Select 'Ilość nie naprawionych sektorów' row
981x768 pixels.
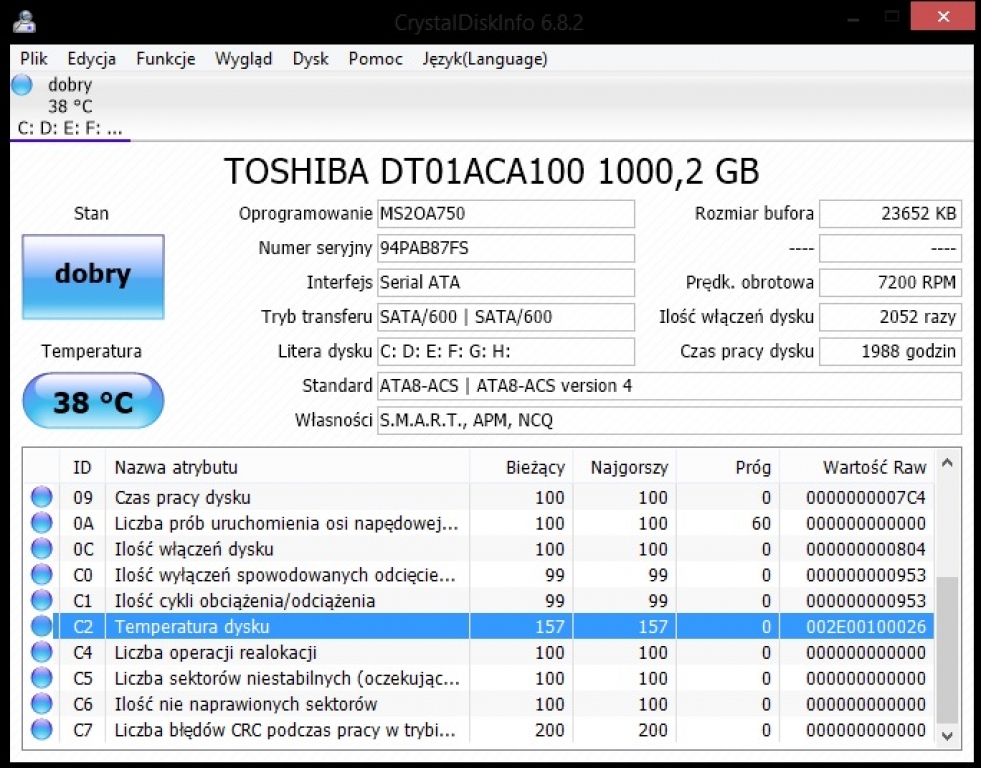click(479, 704)
